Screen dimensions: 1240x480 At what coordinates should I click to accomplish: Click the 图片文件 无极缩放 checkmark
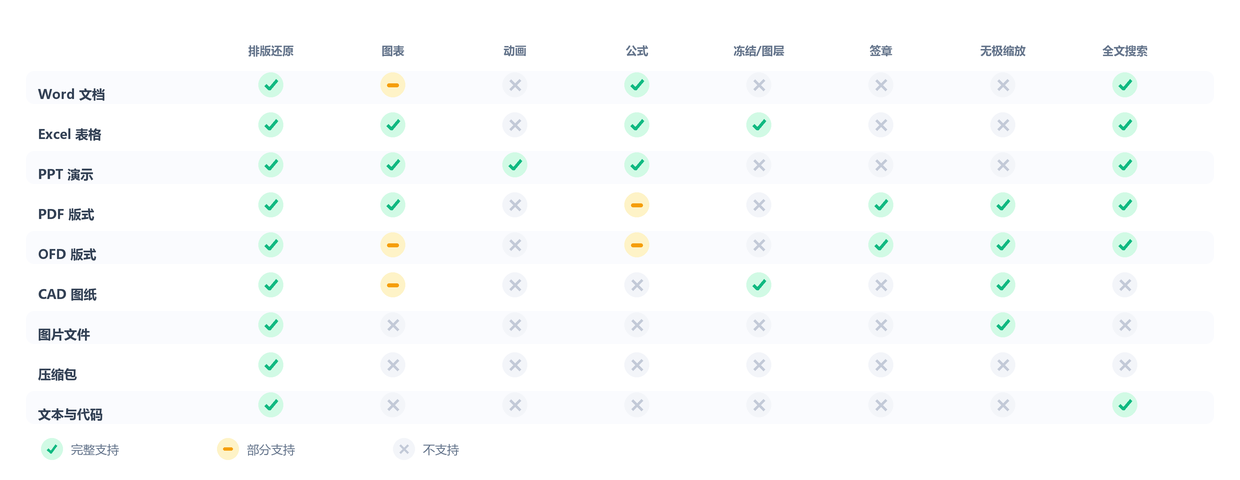click(1003, 325)
